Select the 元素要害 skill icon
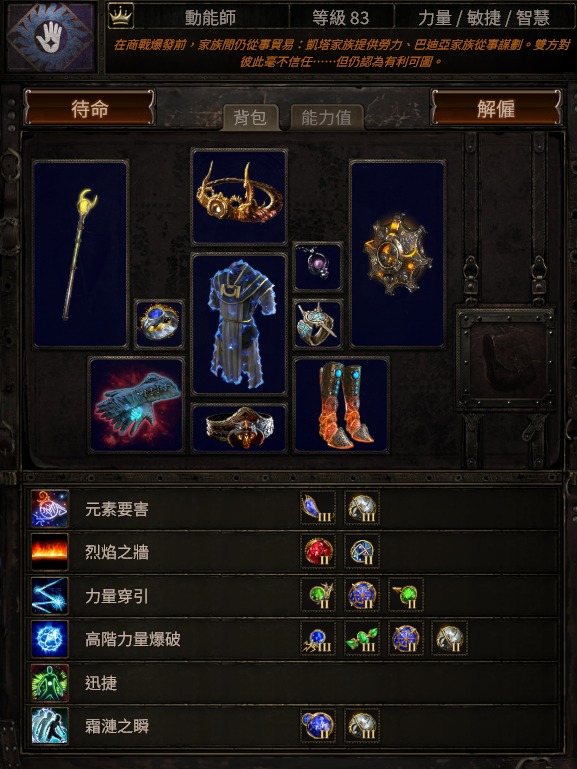 pyautogui.click(x=50, y=509)
